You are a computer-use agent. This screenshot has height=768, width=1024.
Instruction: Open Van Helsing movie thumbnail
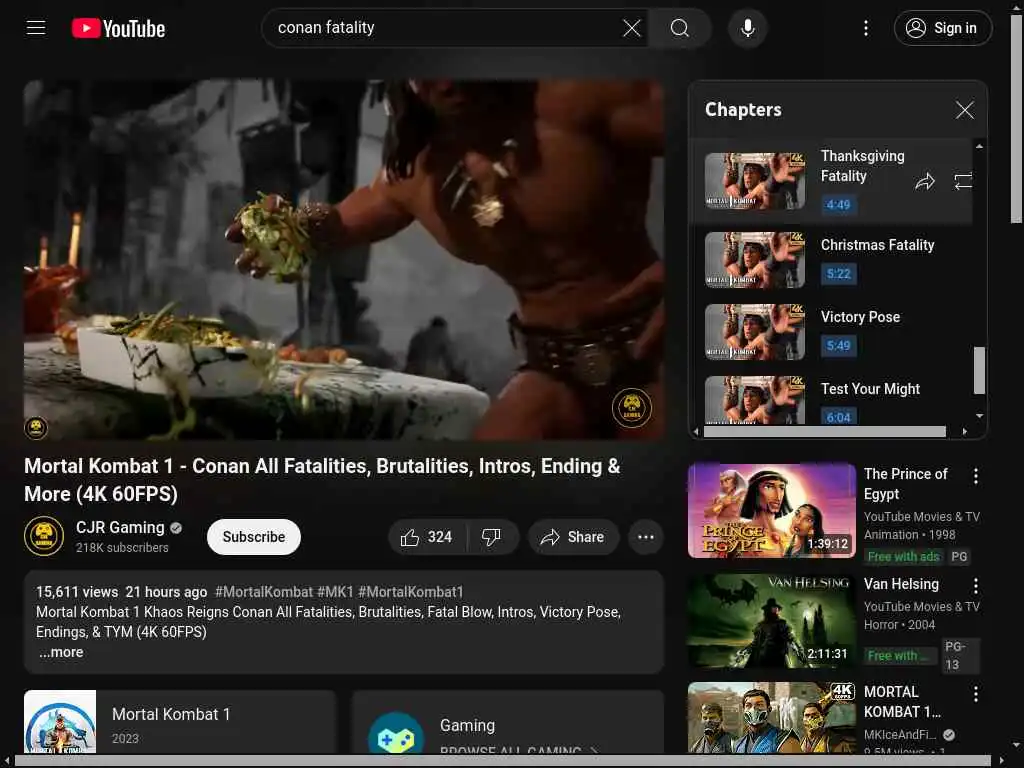(x=771, y=620)
